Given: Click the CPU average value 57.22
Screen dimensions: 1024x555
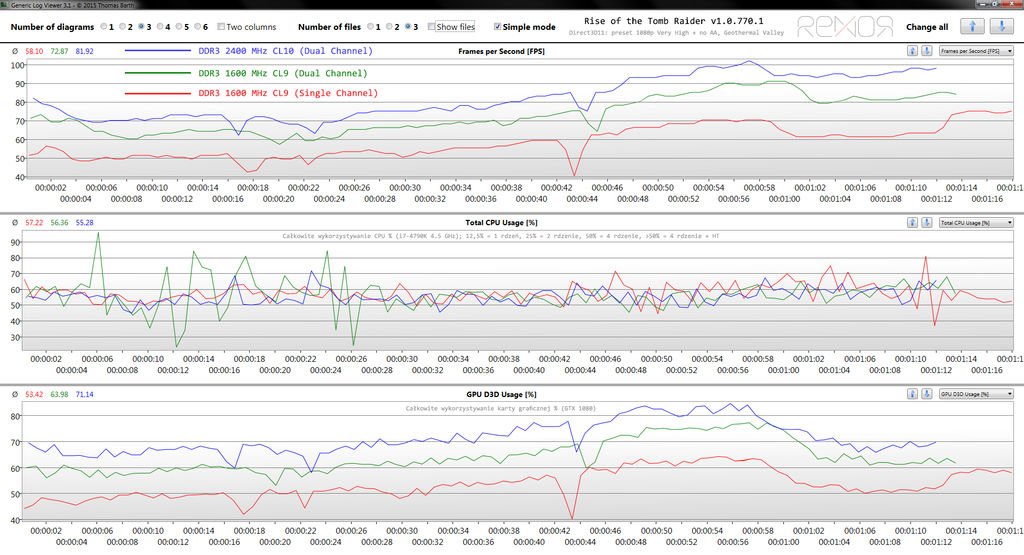Looking at the screenshot, I should pos(34,223).
